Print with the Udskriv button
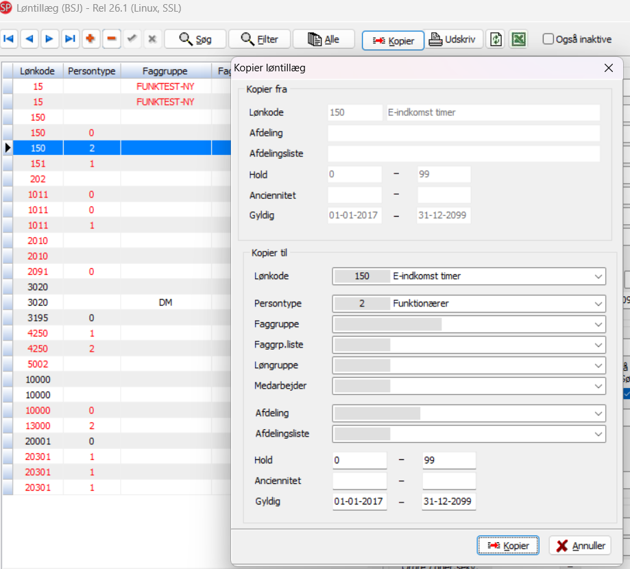The width and height of the screenshot is (630, 569). click(x=452, y=39)
